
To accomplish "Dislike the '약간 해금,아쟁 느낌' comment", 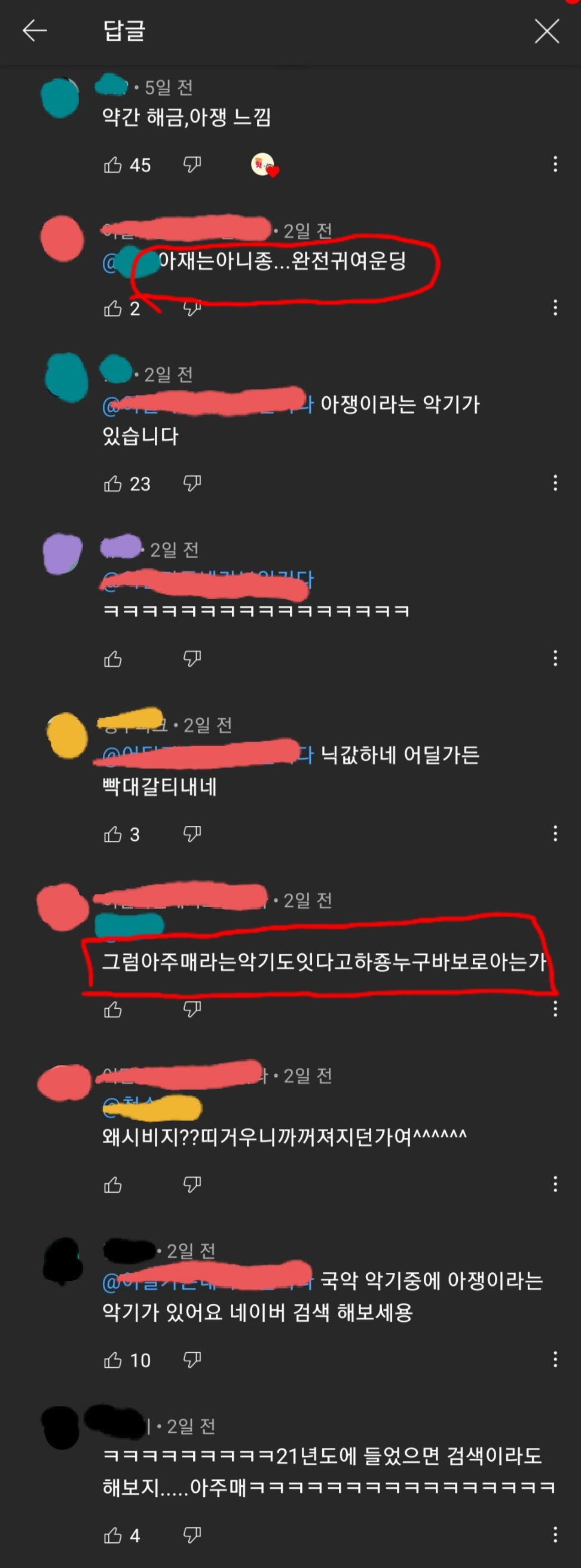I will coord(192,164).
